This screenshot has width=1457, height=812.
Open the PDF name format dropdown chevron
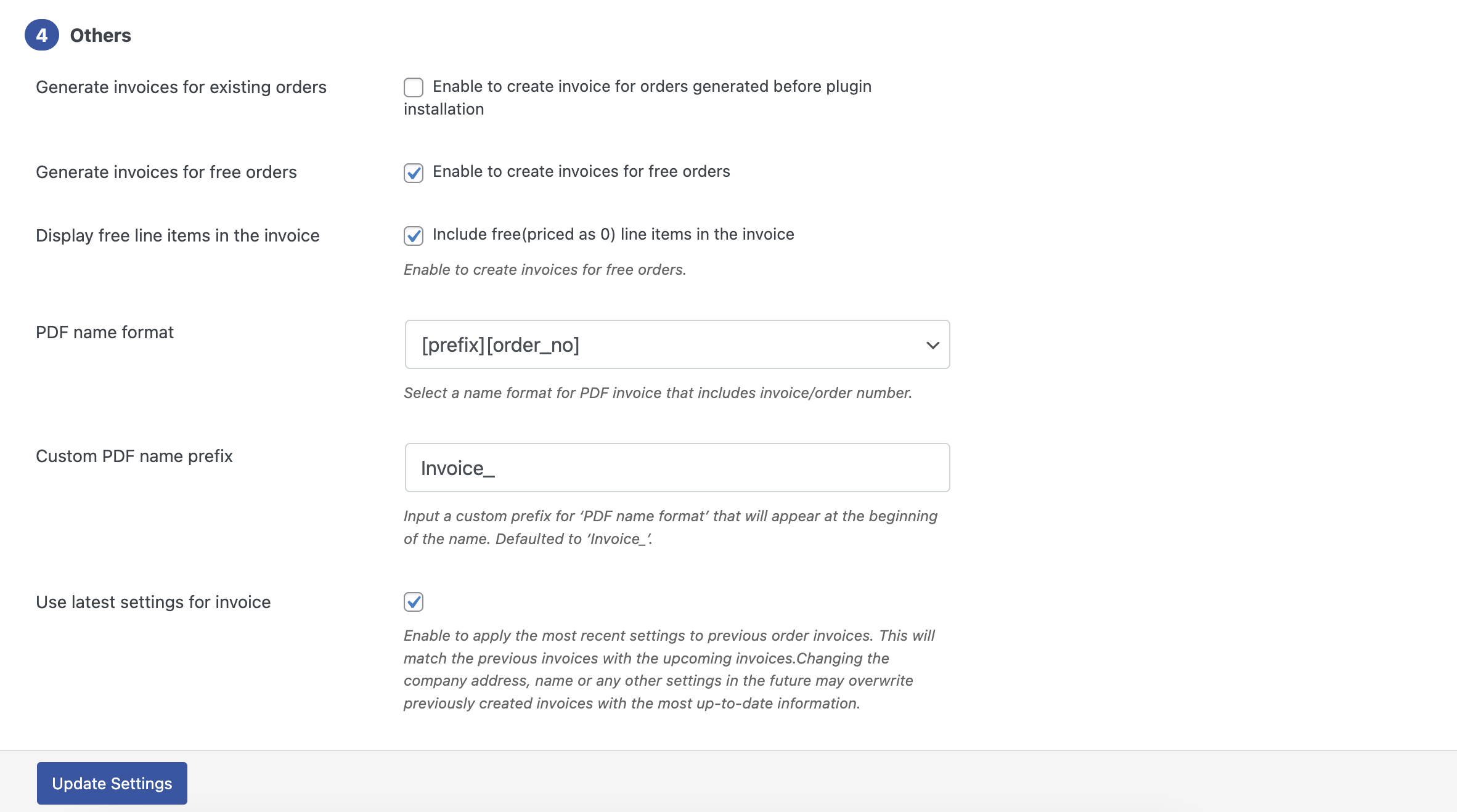[x=932, y=344]
